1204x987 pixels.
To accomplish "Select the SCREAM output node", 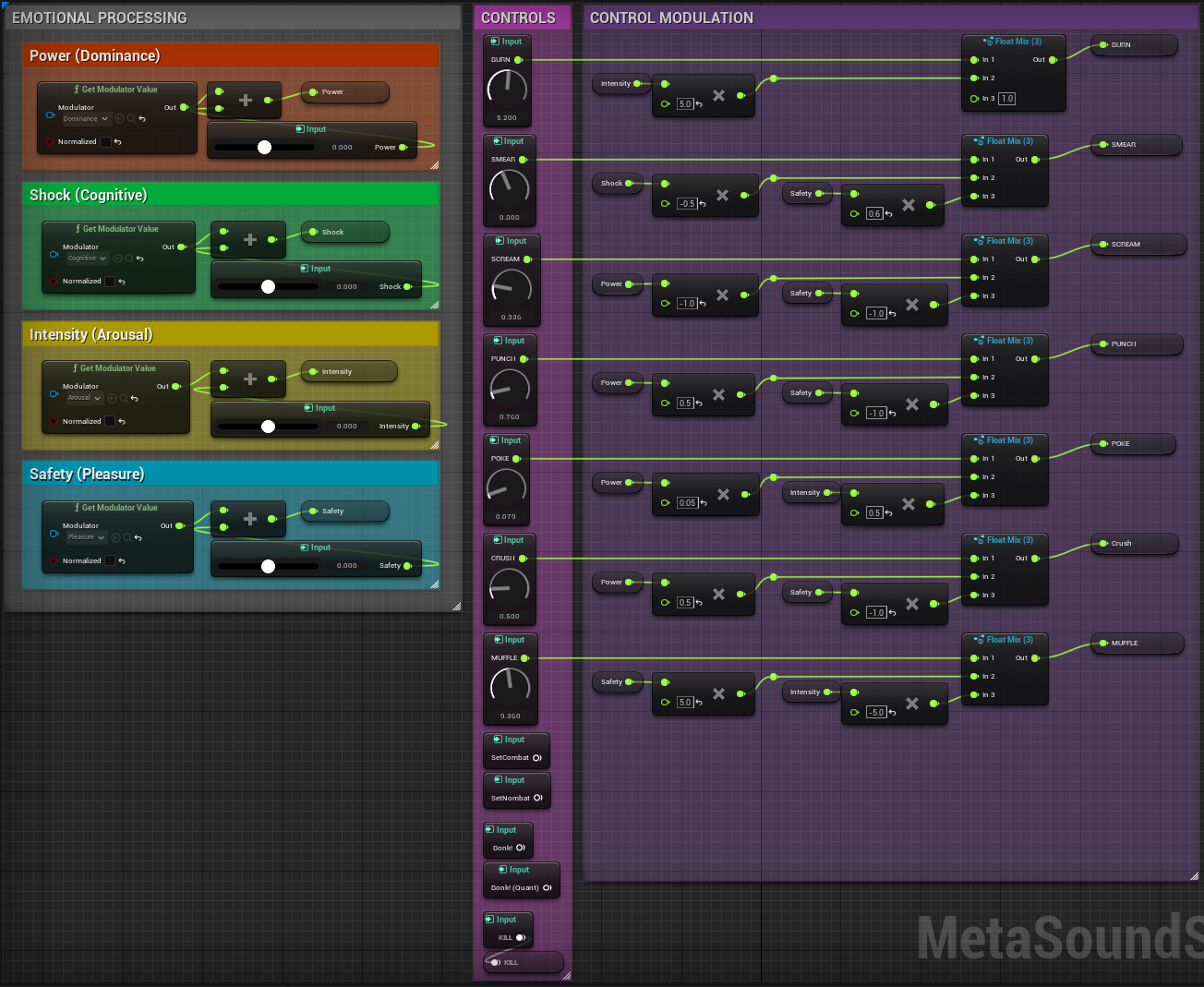I will click(x=1138, y=245).
